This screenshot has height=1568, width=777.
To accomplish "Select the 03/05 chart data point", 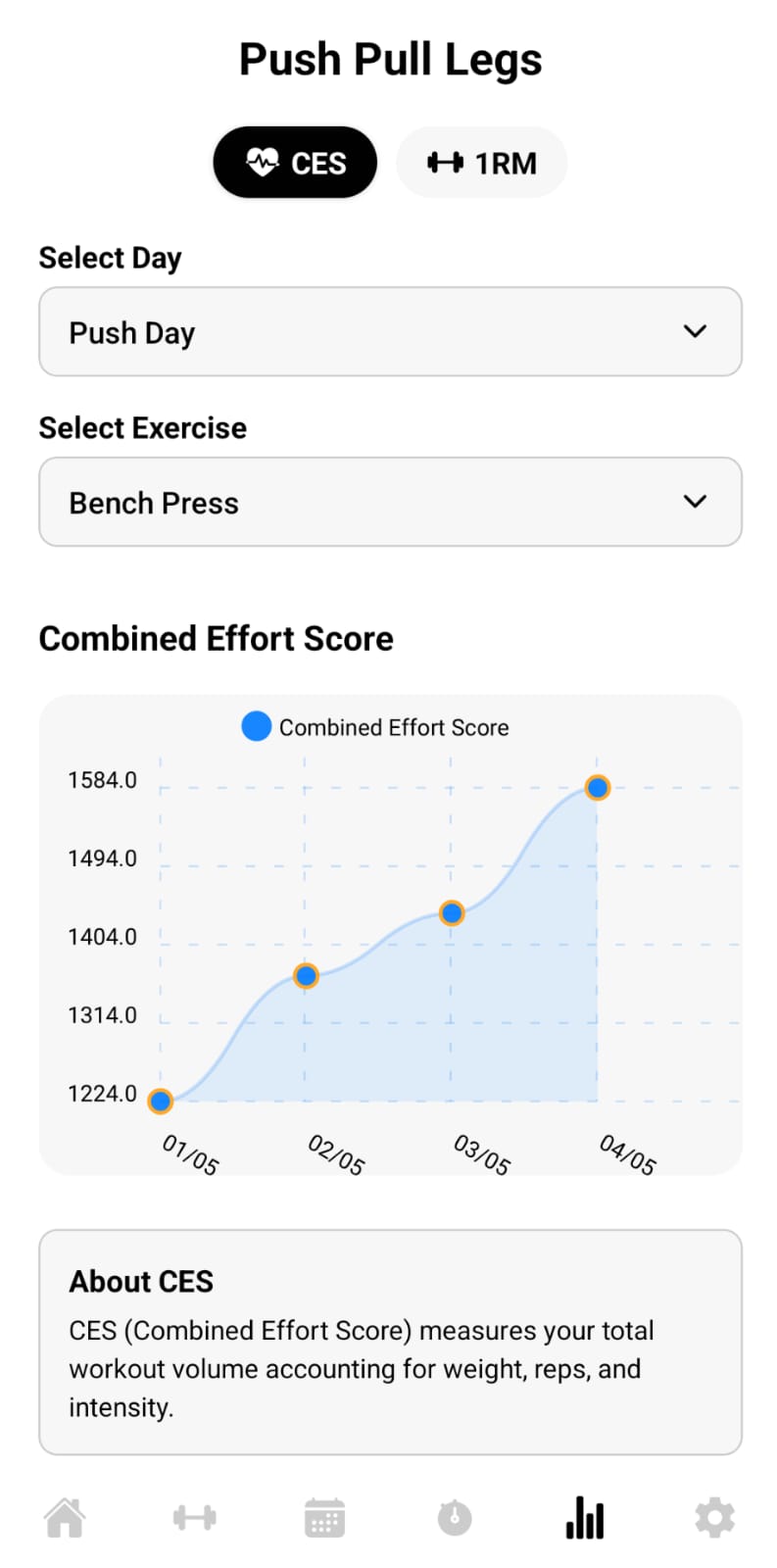I will click(452, 913).
